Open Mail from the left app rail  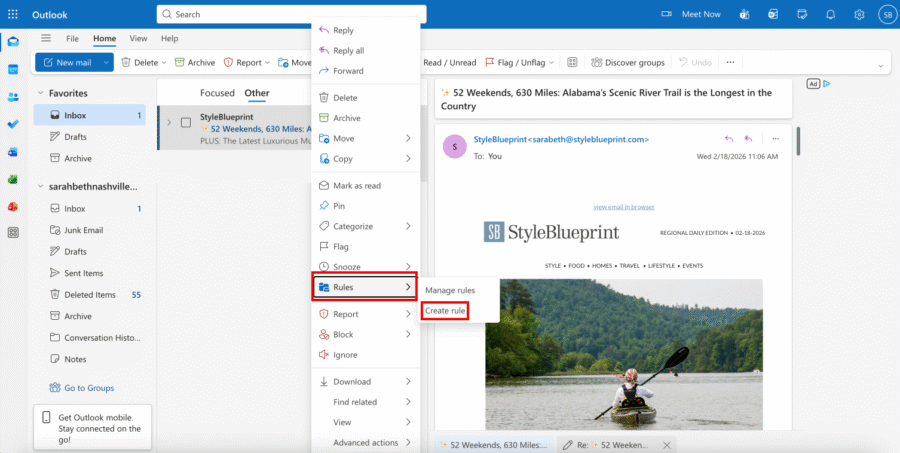click(x=13, y=42)
